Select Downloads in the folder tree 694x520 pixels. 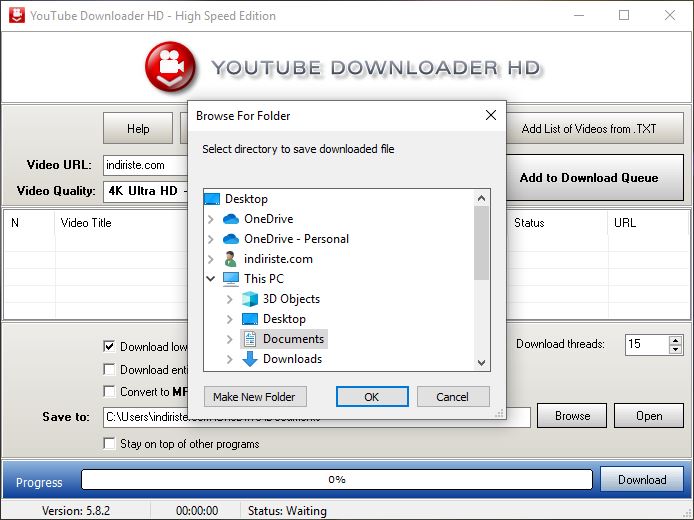[292, 359]
